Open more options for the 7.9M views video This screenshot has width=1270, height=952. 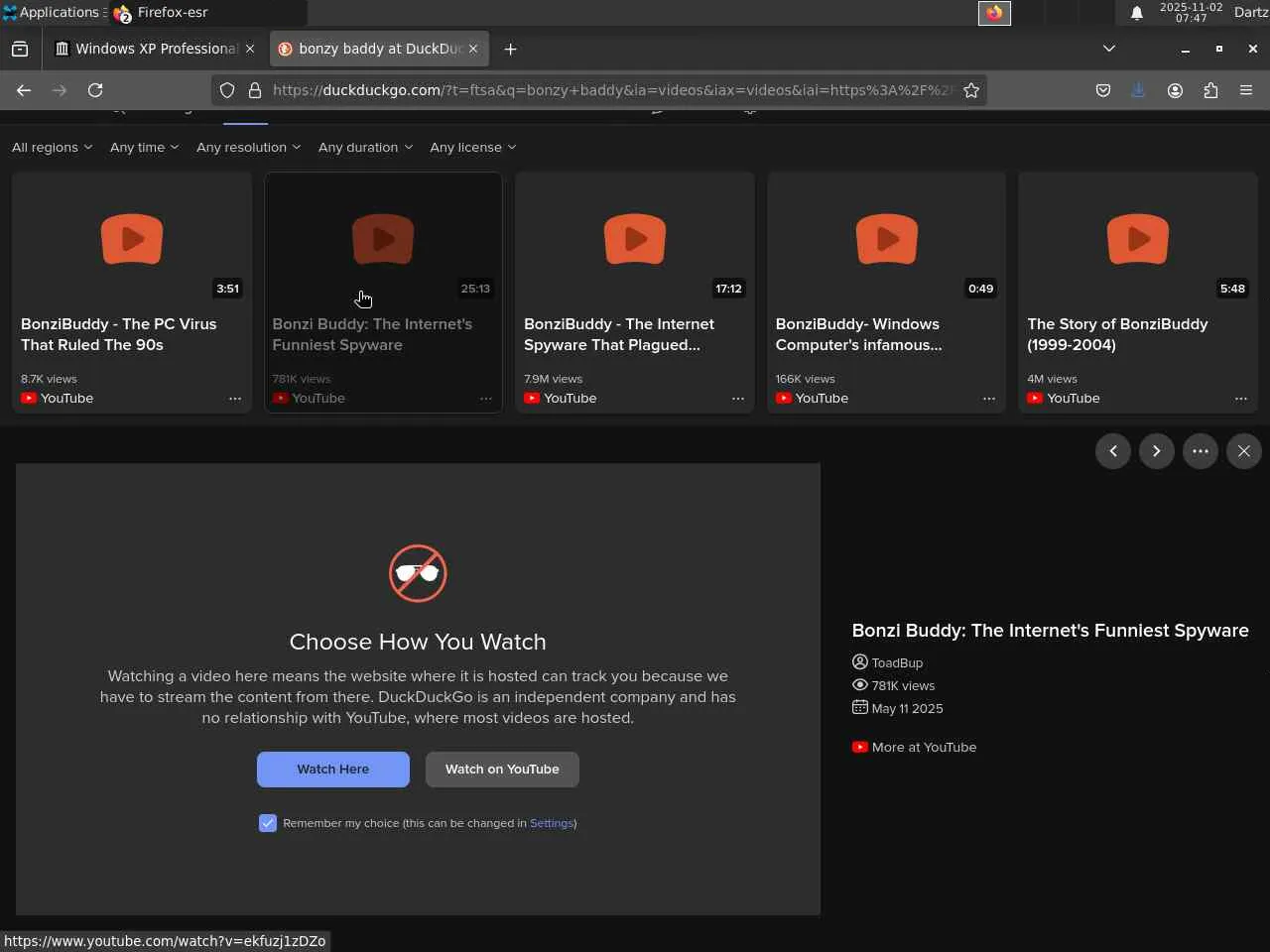click(738, 398)
